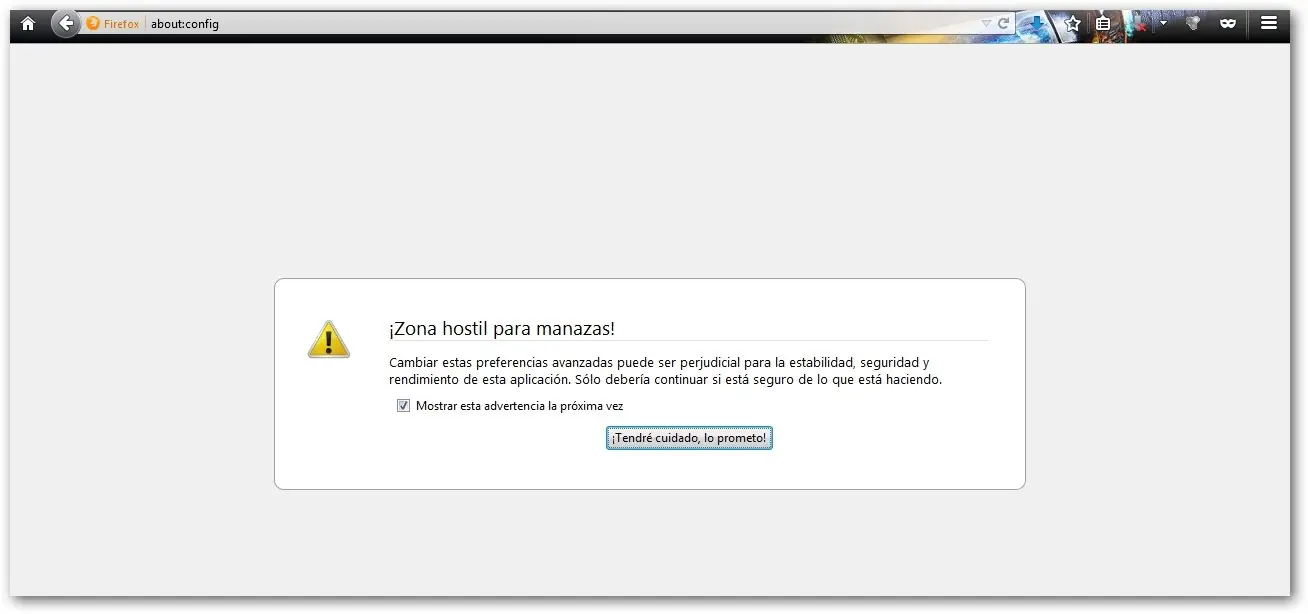Image resolution: width=1308 pixels, height=614 pixels.
Task: Open private browsing mask icon
Action: pos(1228,23)
